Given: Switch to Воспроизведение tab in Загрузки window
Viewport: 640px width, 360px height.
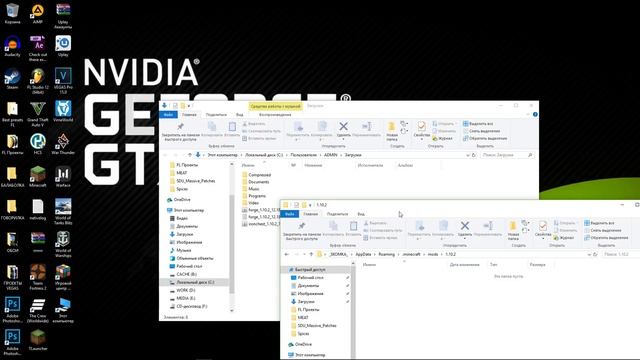Looking at the screenshot, I should 275,115.
